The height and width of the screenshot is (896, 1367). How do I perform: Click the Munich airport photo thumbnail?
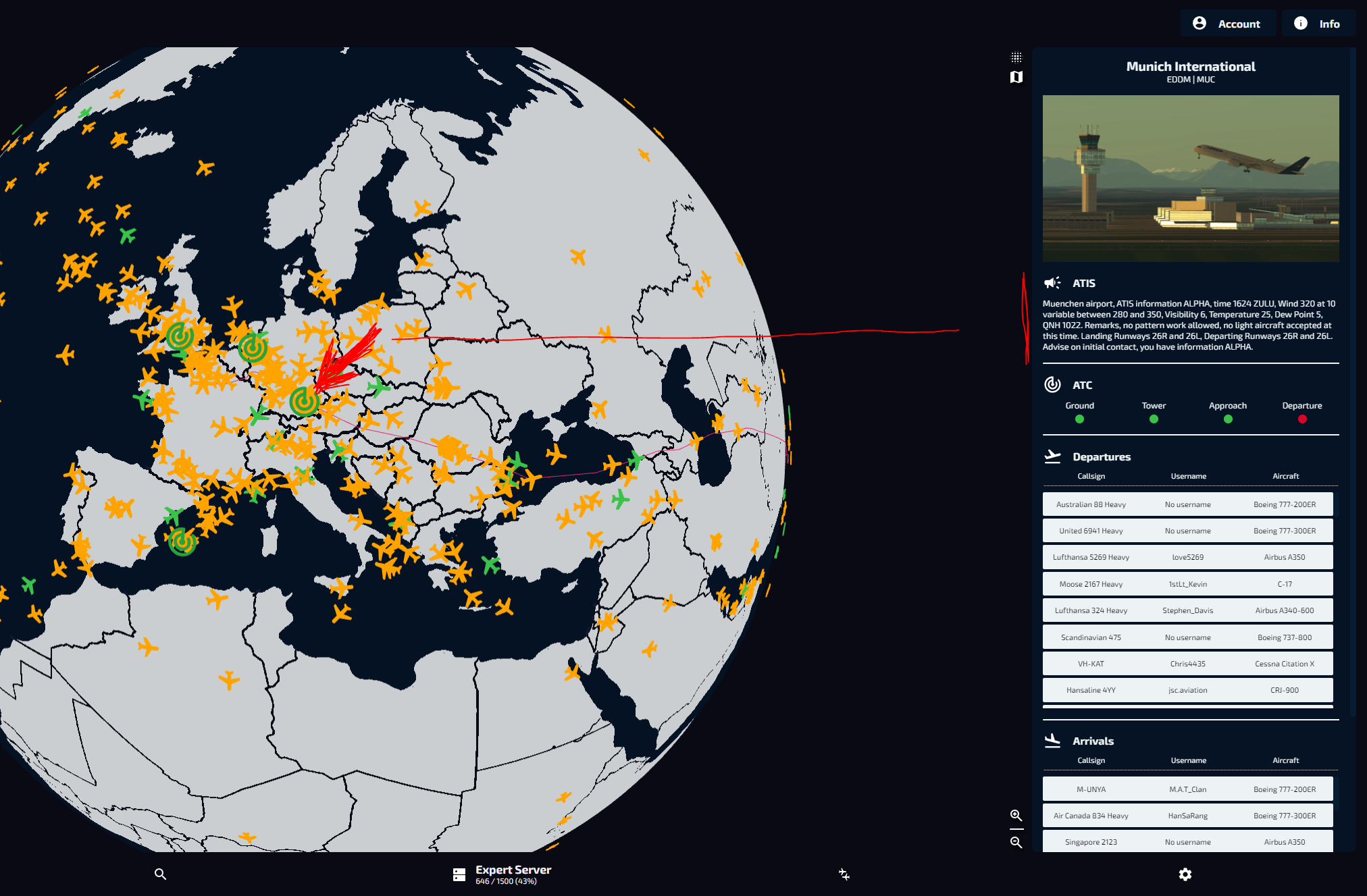(1190, 178)
